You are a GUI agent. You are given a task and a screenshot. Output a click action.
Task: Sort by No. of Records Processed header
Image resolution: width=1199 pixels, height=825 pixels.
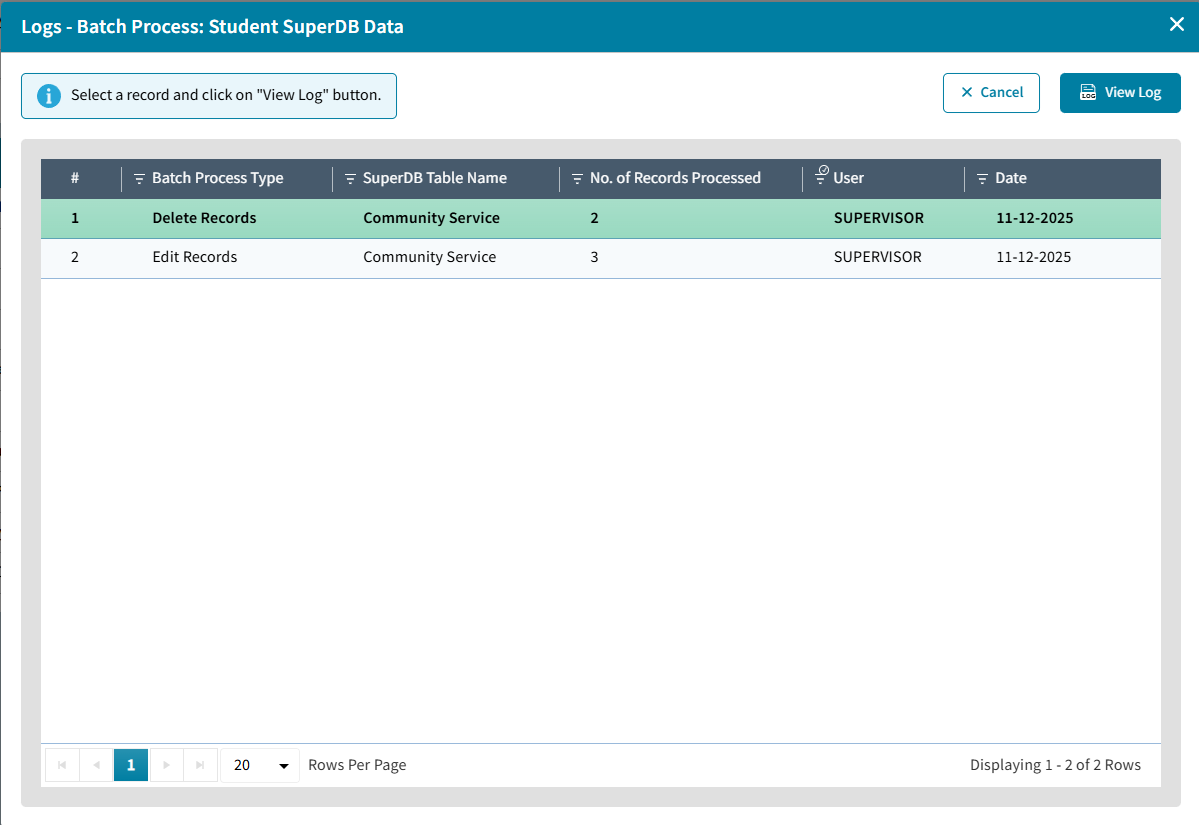pyautogui.click(x=675, y=178)
